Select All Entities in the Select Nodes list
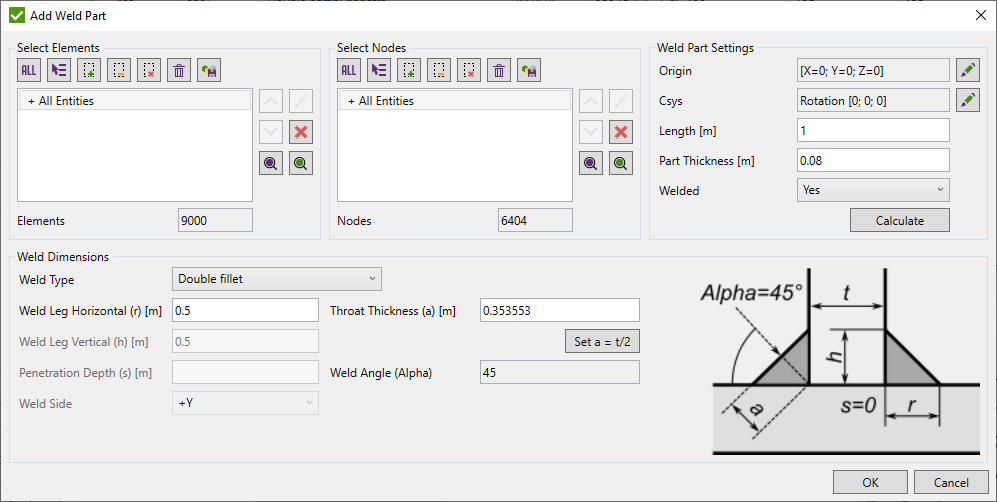 click(x=386, y=101)
